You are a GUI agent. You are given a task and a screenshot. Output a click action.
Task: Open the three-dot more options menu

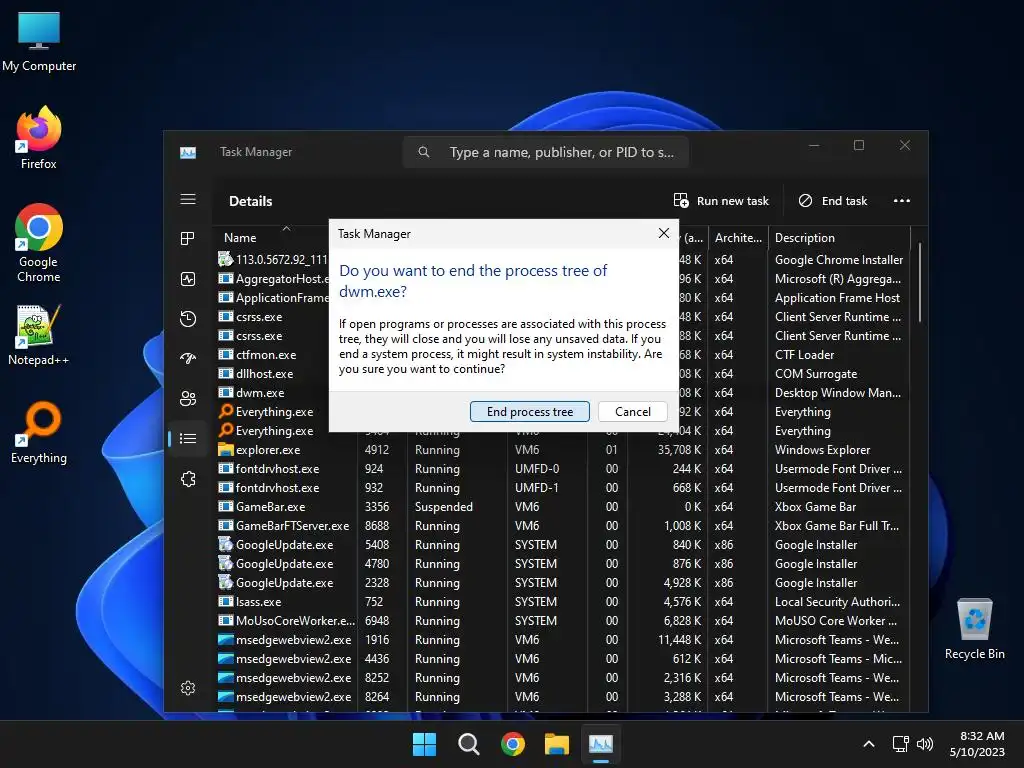click(x=901, y=200)
